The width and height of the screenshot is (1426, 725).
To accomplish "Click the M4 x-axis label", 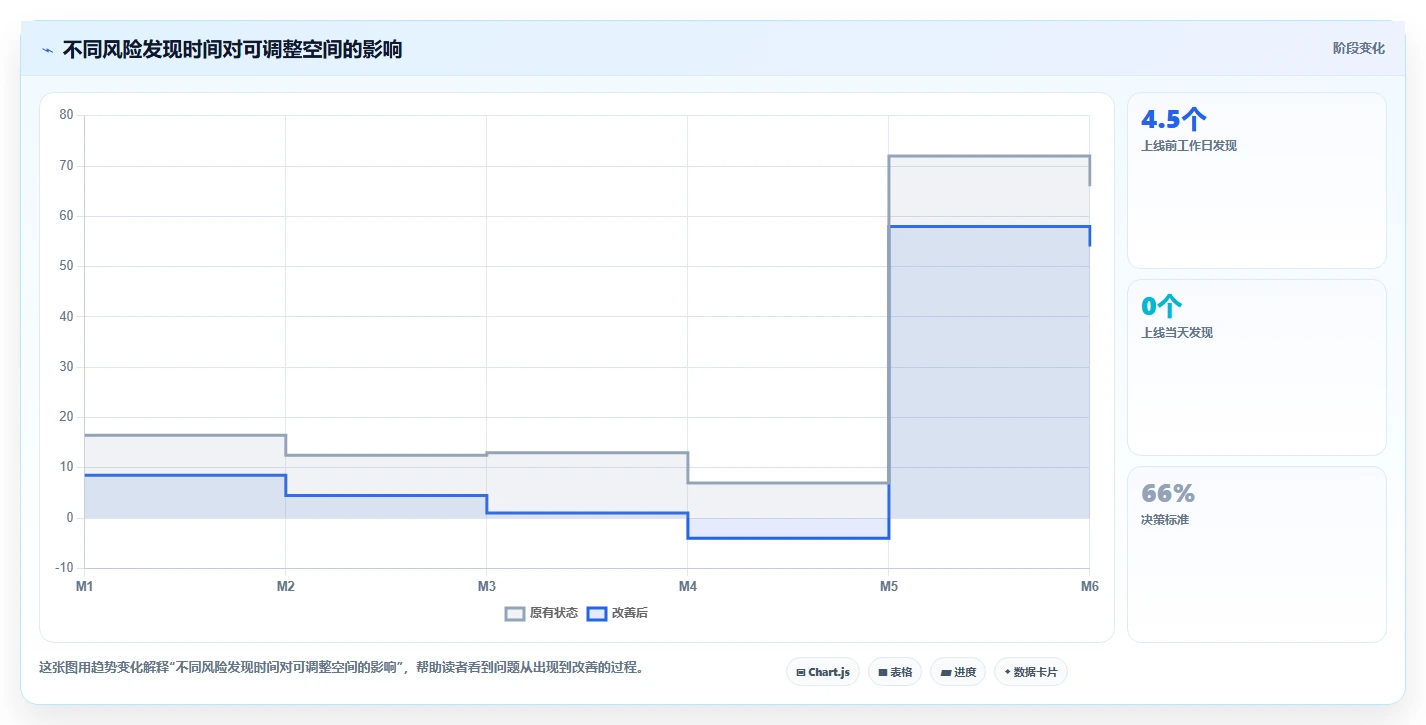I will pyautogui.click(x=688, y=586).
